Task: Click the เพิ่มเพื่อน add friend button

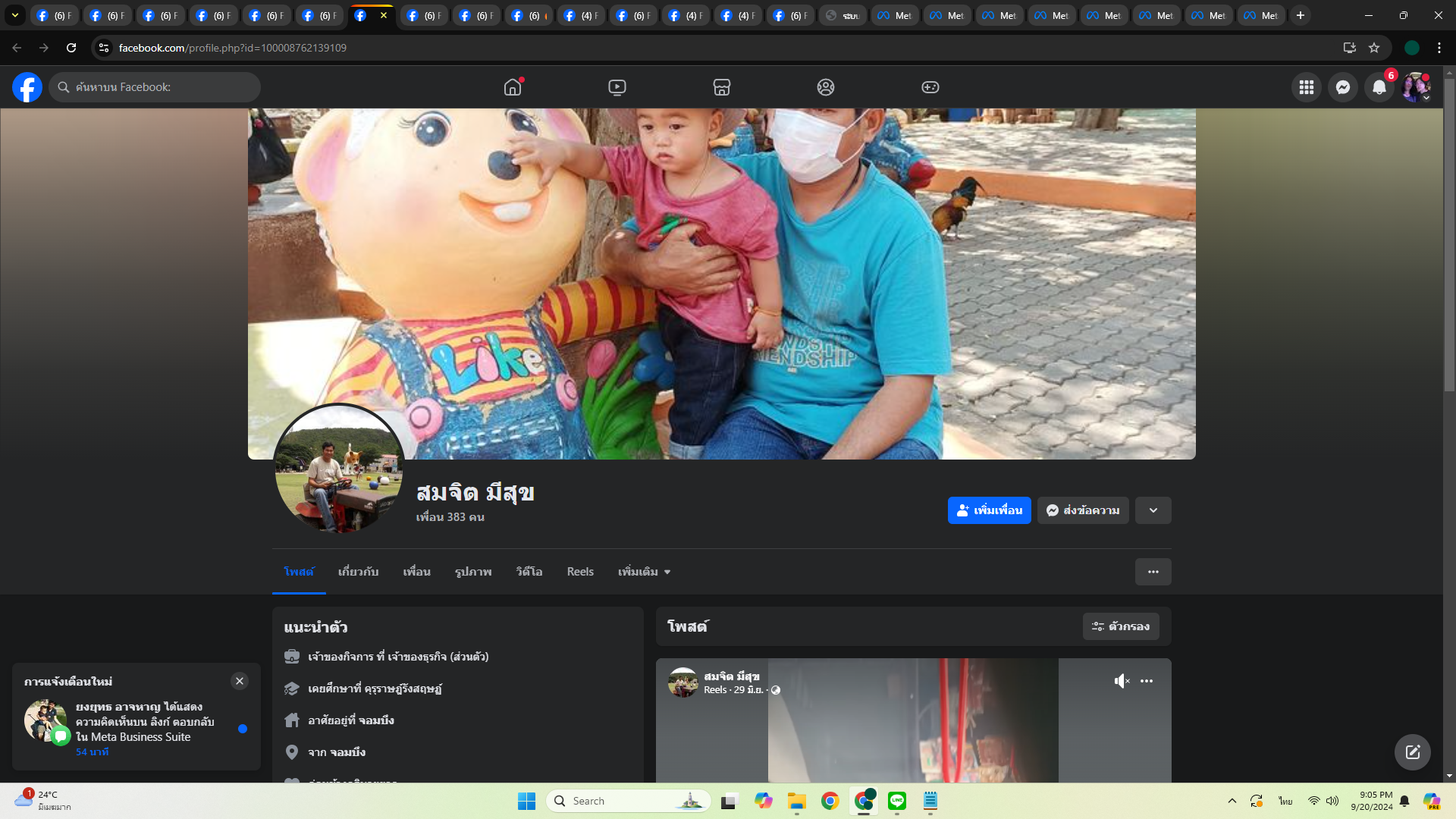Action: (989, 510)
